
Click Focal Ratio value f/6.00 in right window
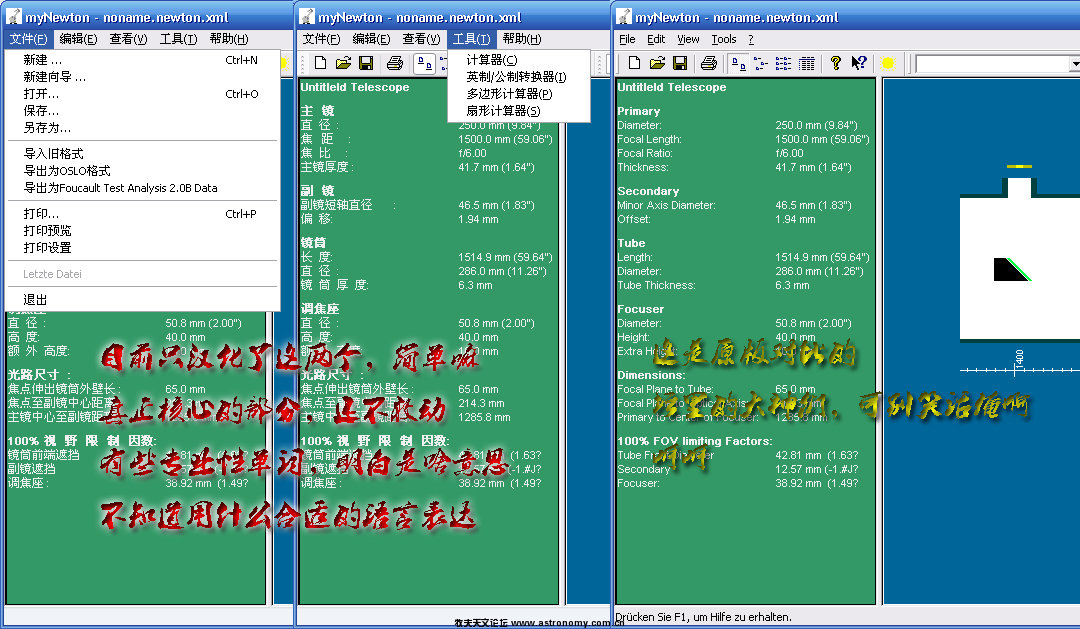(789, 153)
